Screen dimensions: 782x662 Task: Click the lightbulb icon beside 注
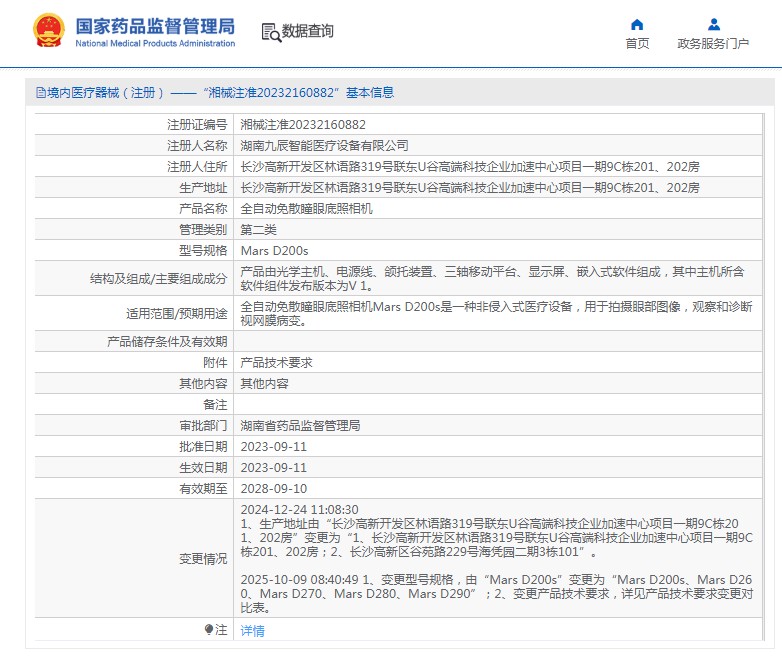209,630
